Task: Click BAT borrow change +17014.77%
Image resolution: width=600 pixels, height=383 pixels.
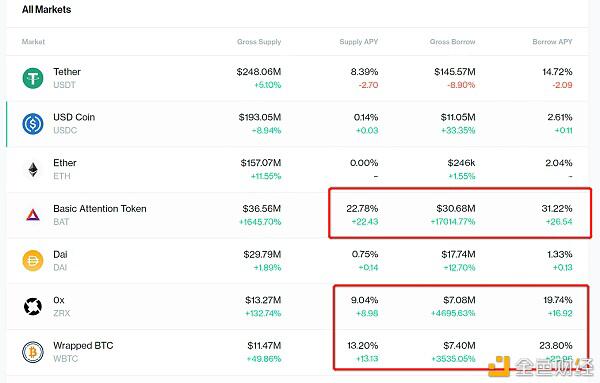Action: (x=453, y=222)
